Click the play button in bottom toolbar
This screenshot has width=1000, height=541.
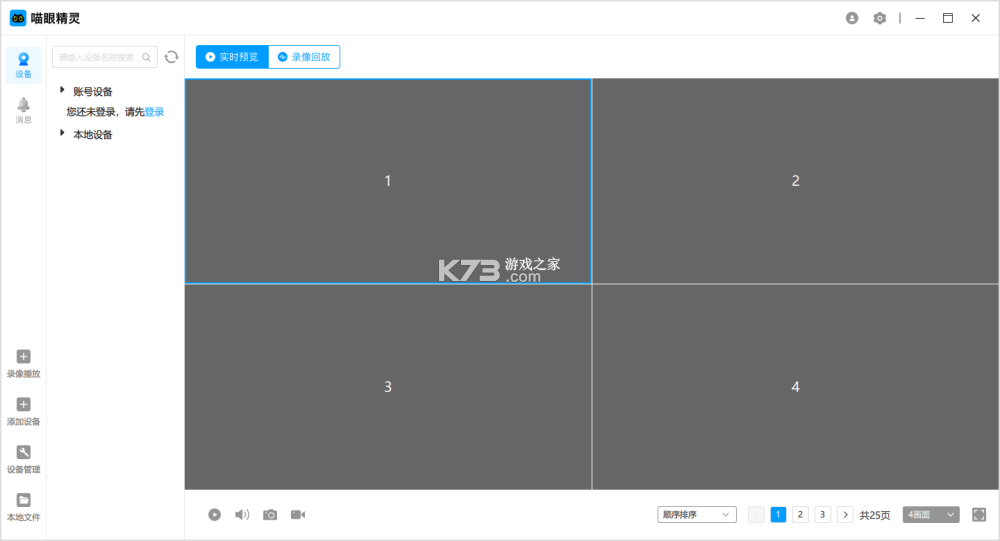point(214,514)
